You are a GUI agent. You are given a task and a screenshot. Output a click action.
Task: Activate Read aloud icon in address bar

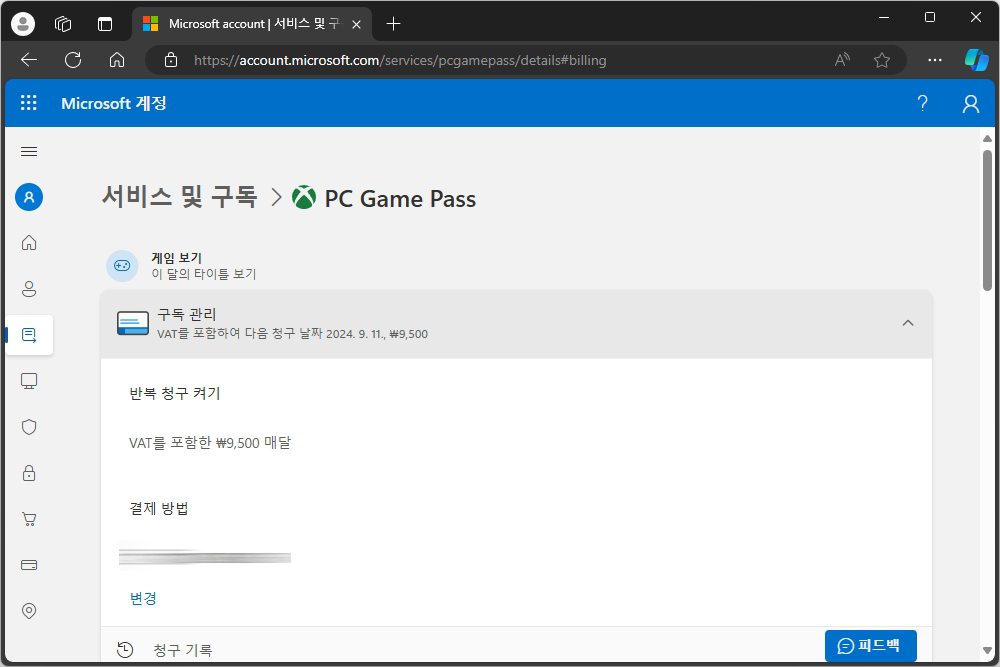coord(842,60)
